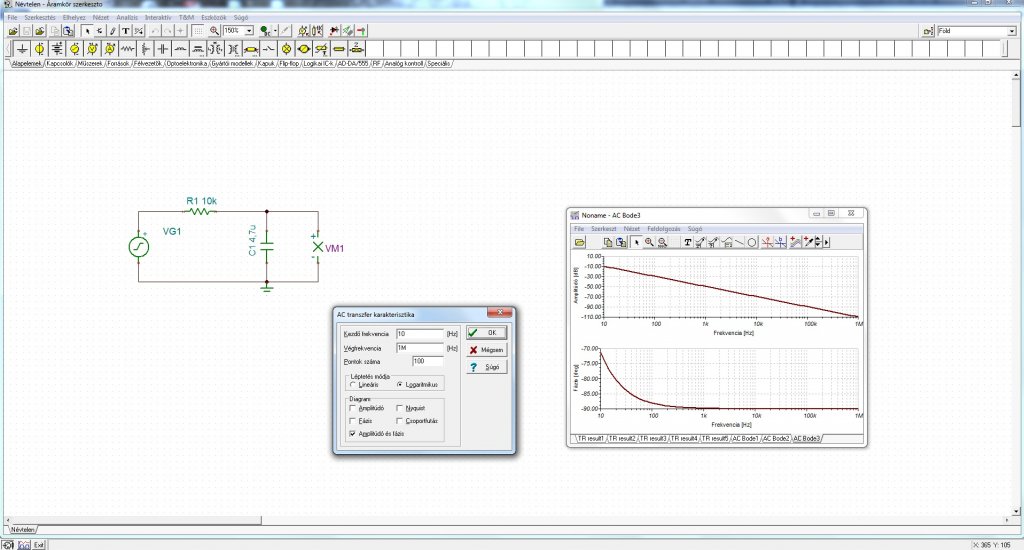Click the Kezdő frekvencia input field
The height and width of the screenshot is (550, 1024).
click(x=418, y=332)
